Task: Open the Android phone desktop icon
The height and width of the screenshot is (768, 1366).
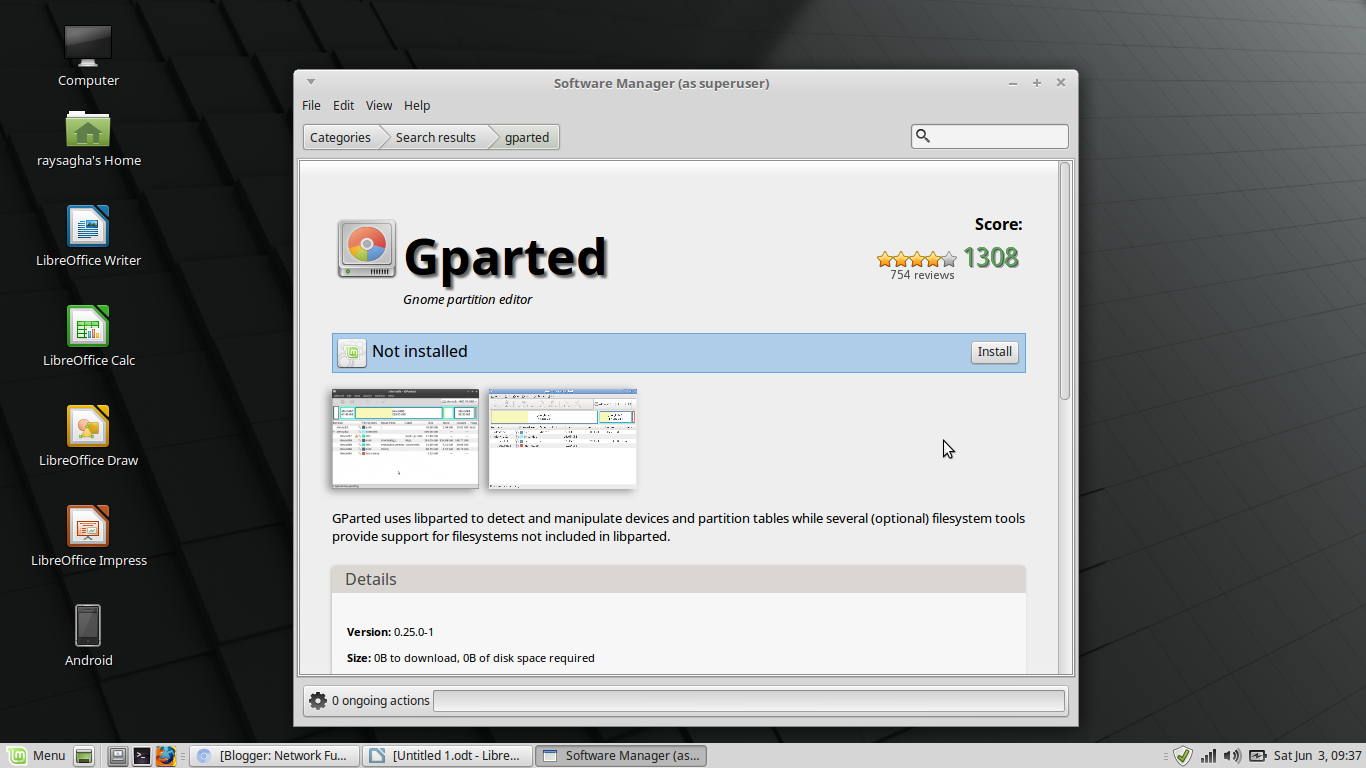Action: click(x=88, y=626)
